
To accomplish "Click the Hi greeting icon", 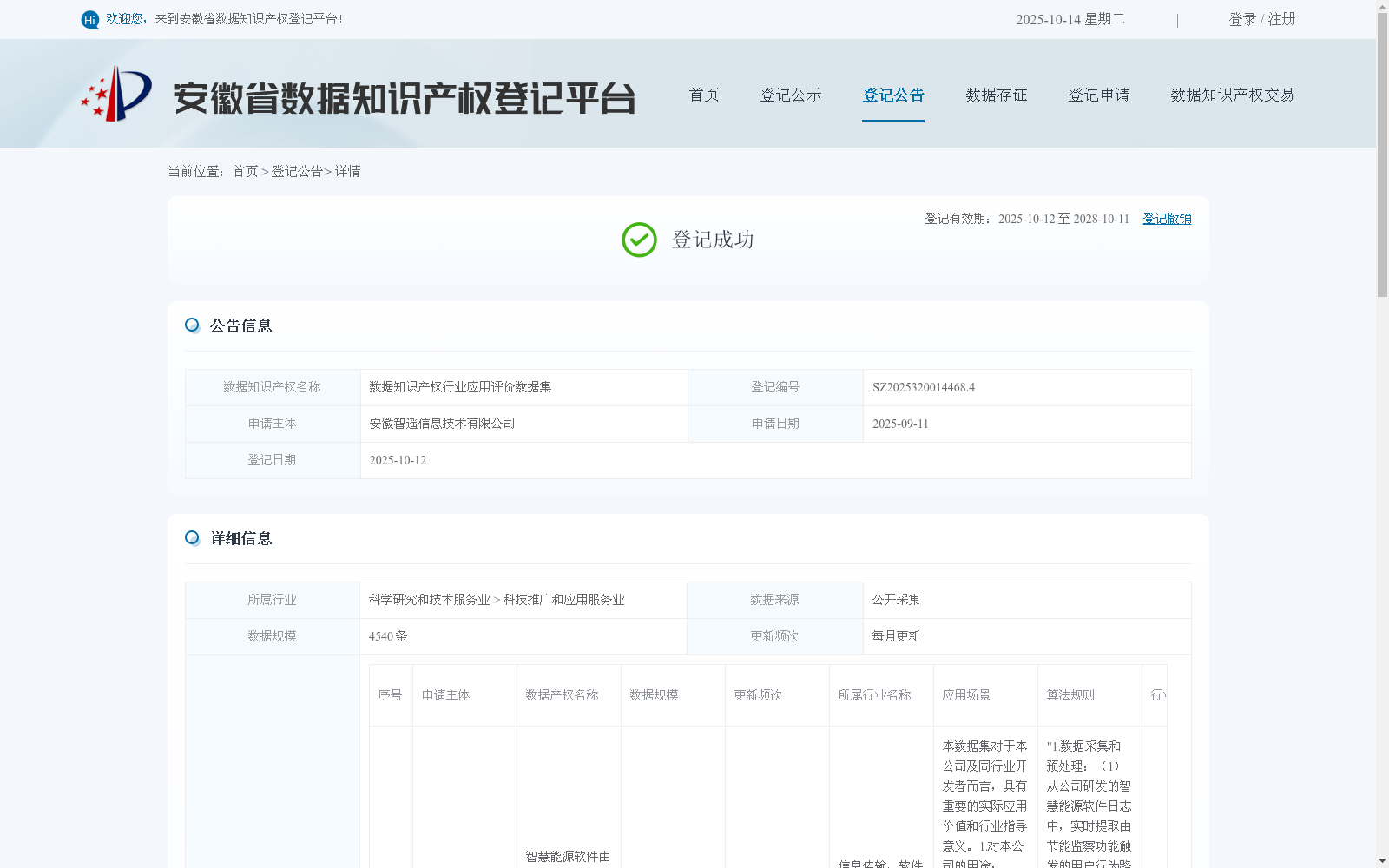I will tap(90, 19).
